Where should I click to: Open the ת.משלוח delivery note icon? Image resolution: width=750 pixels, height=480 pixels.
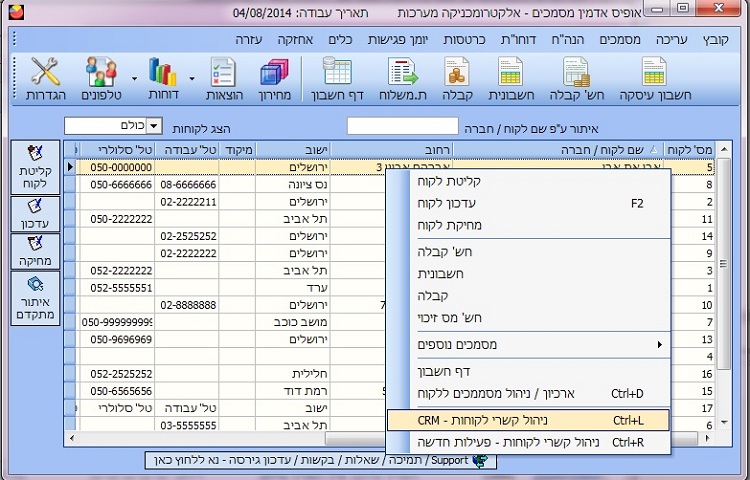click(403, 78)
